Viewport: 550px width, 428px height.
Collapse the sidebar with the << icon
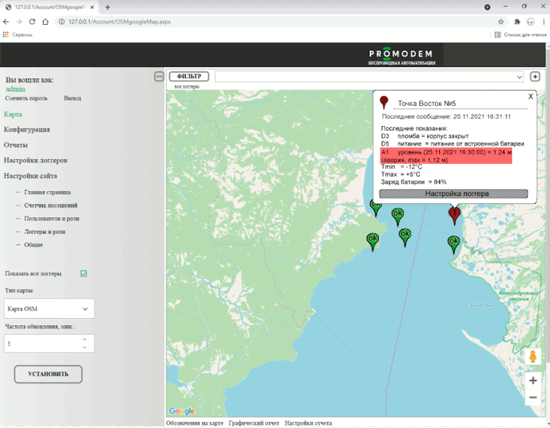click(159, 76)
